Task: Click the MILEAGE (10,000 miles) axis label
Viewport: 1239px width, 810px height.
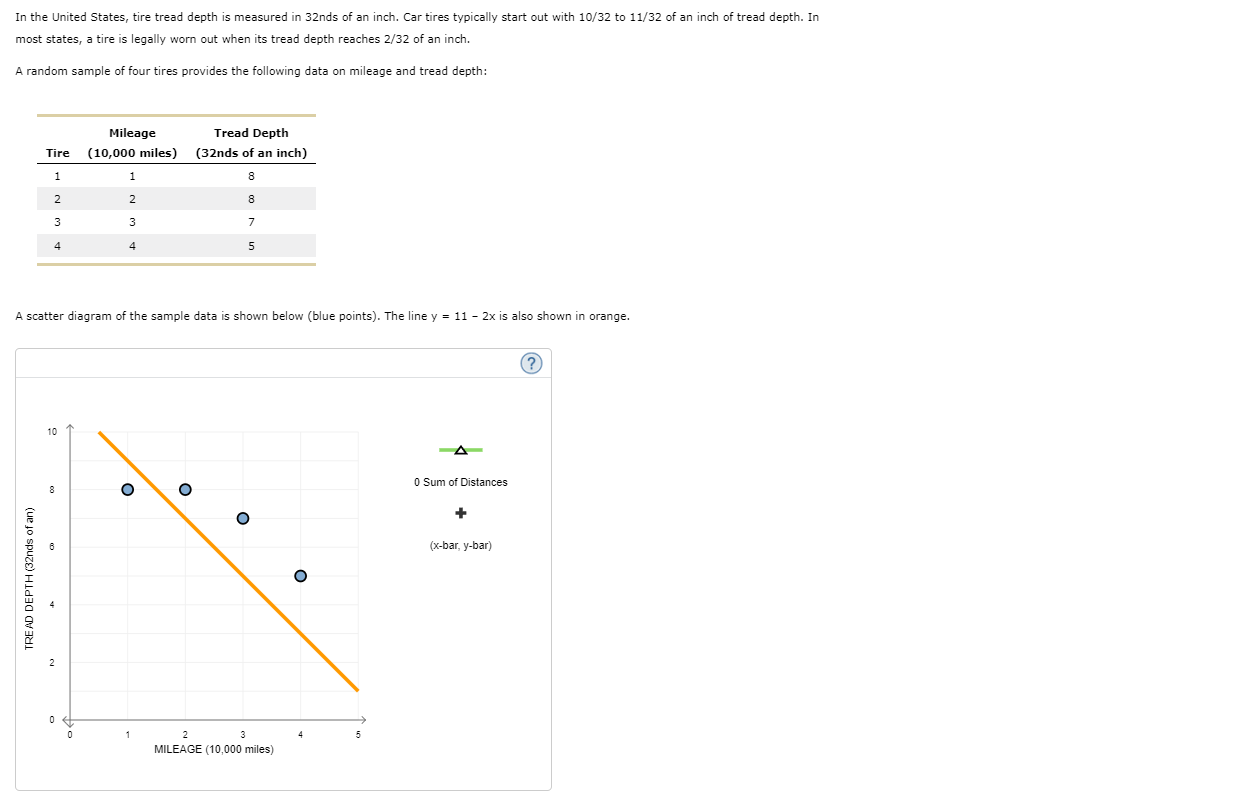Action: [x=214, y=748]
